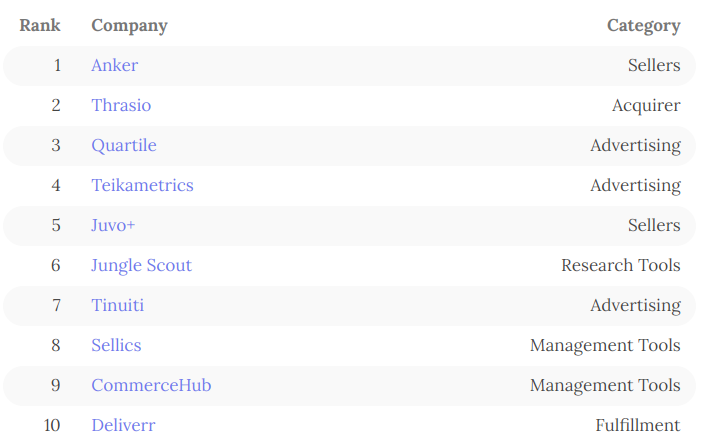Select the Teikametrics link
707x447 pixels.
tap(142, 186)
